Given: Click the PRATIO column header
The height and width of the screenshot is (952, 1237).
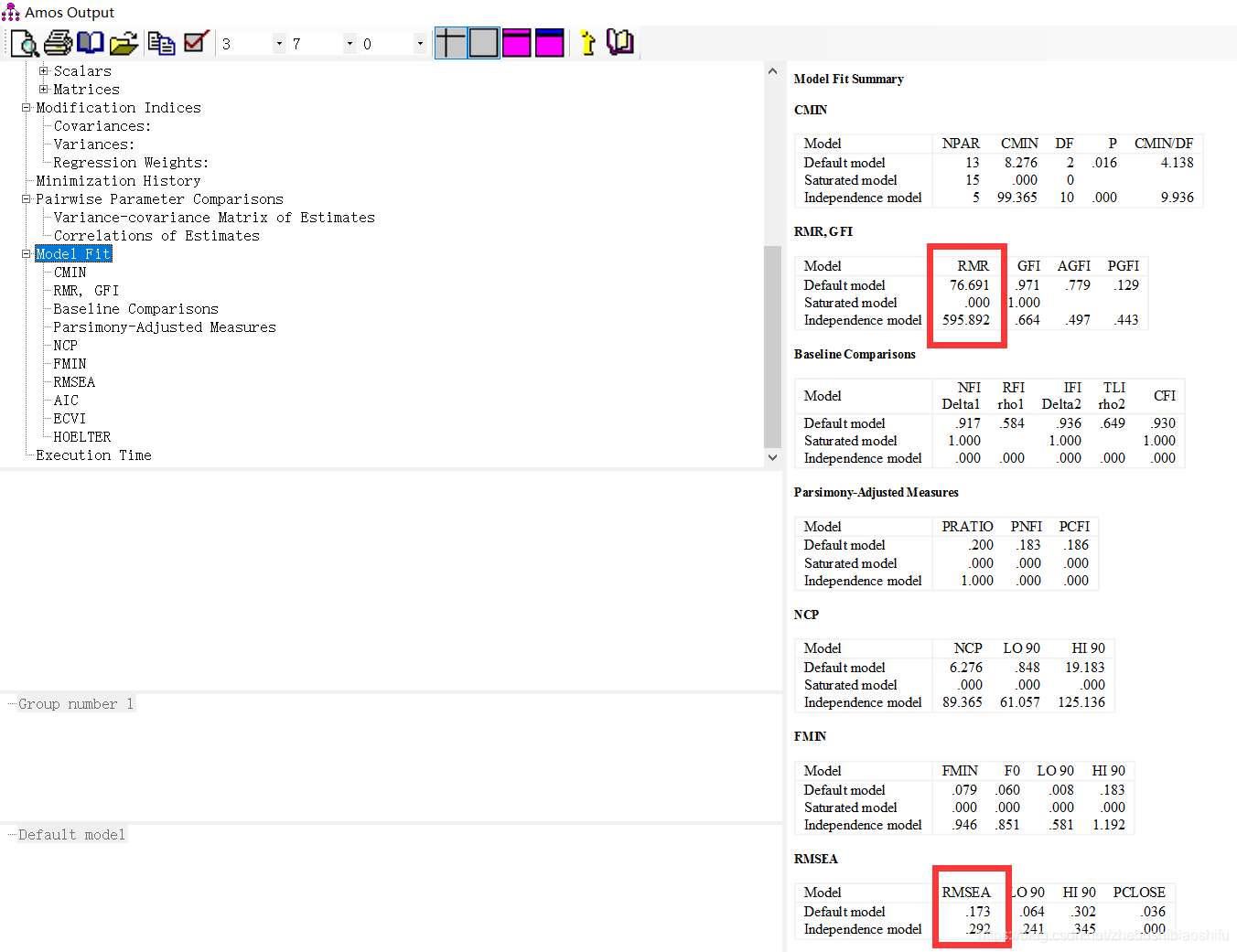Looking at the screenshot, I should pyautogui.click(x=967, y=527).
